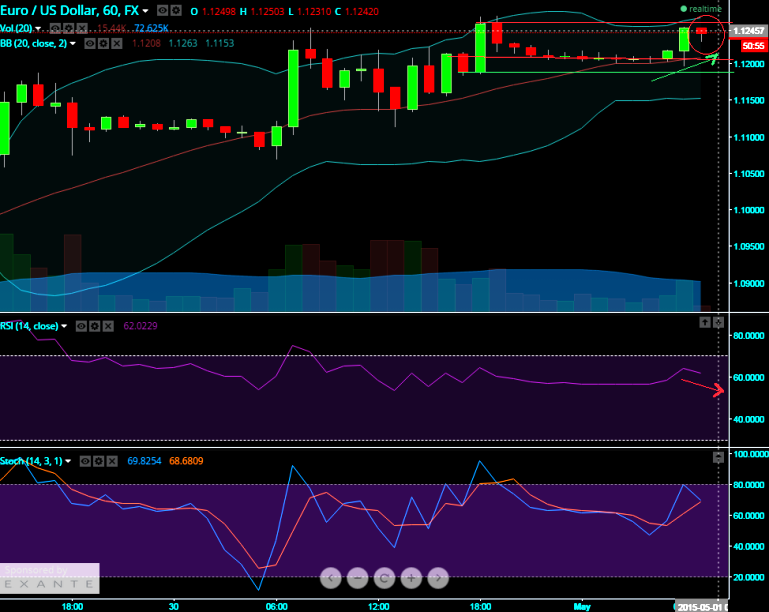Screen dimensions: 769x612
Task: Click the Stoch pane arrow button
Action: (718, 458)
